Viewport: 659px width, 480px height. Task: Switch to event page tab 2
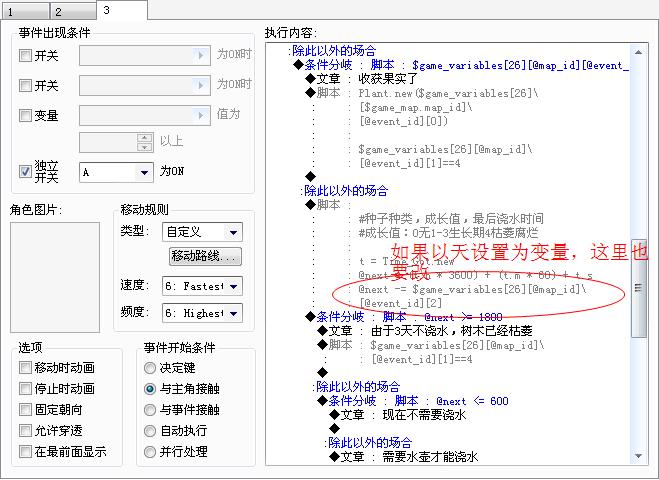click(73, 11)
